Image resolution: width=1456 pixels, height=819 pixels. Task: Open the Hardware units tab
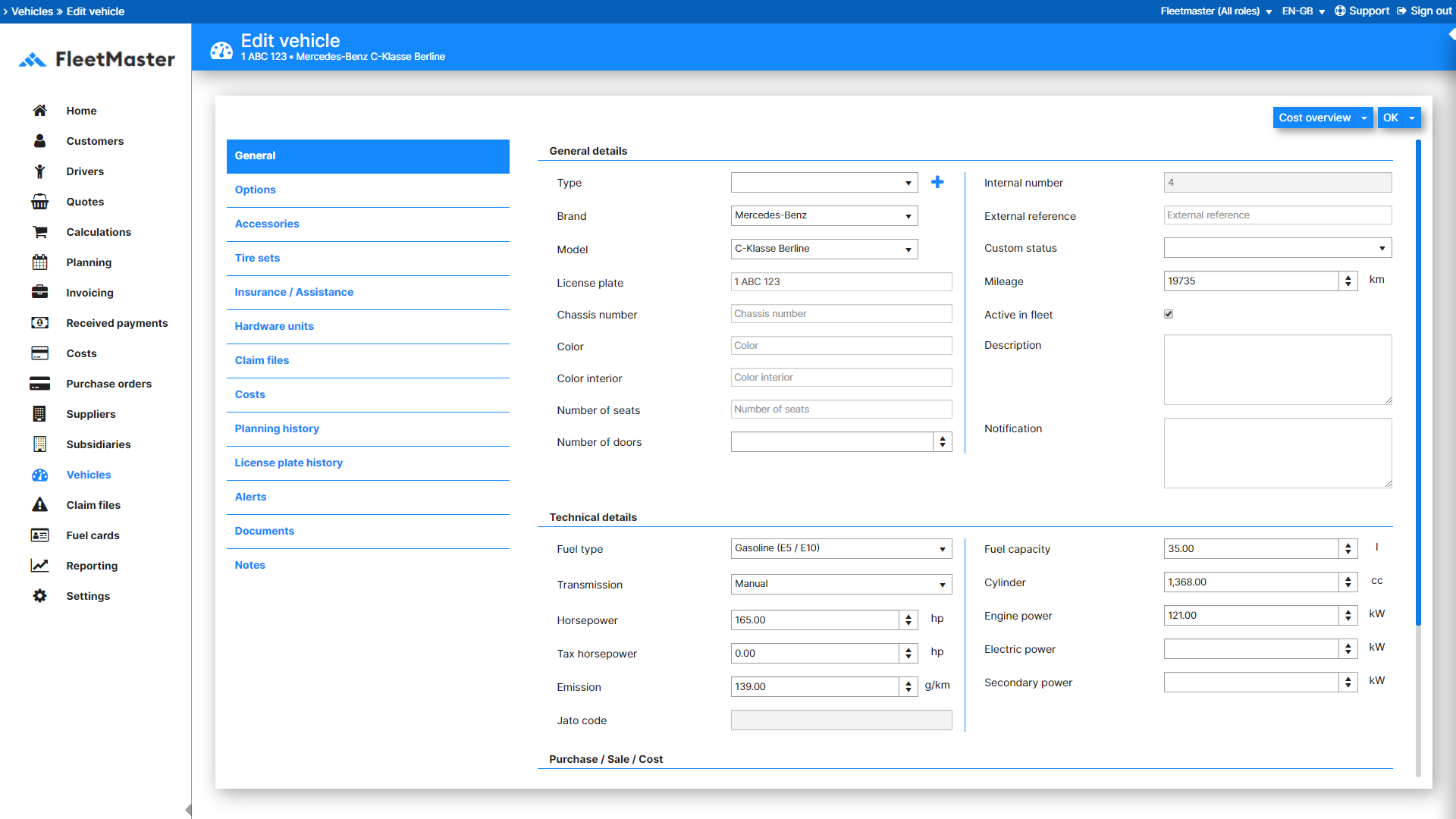[368, 327]
